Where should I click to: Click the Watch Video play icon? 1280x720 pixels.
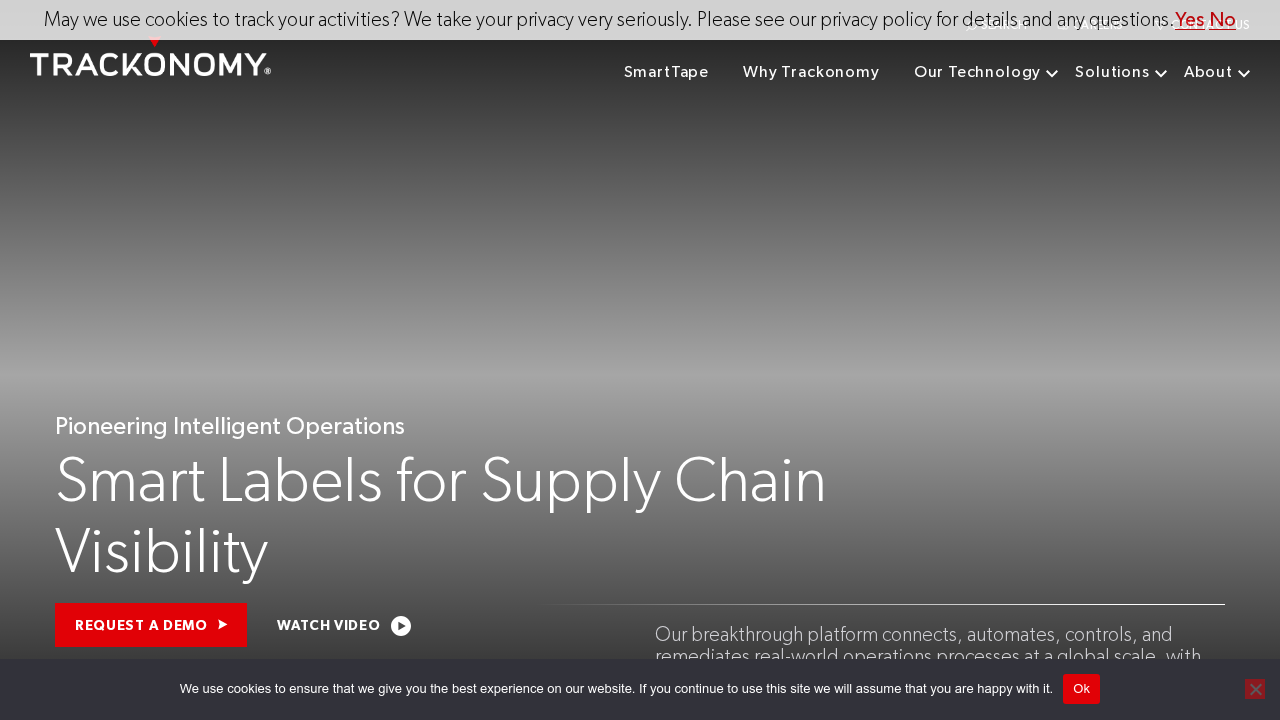coord(401,626)
